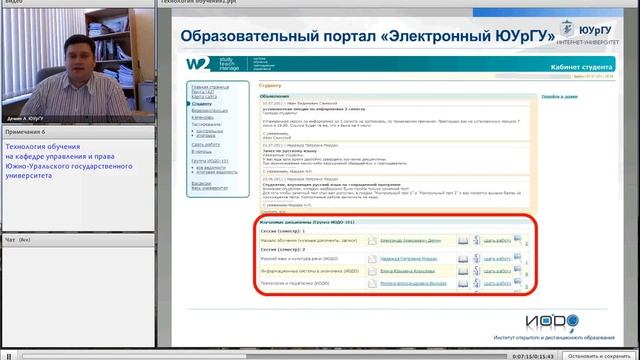The width and height of the screenshot is (640, 360).
Task: Click tasks icon in Психология и педагогика row
Action: 476,282
